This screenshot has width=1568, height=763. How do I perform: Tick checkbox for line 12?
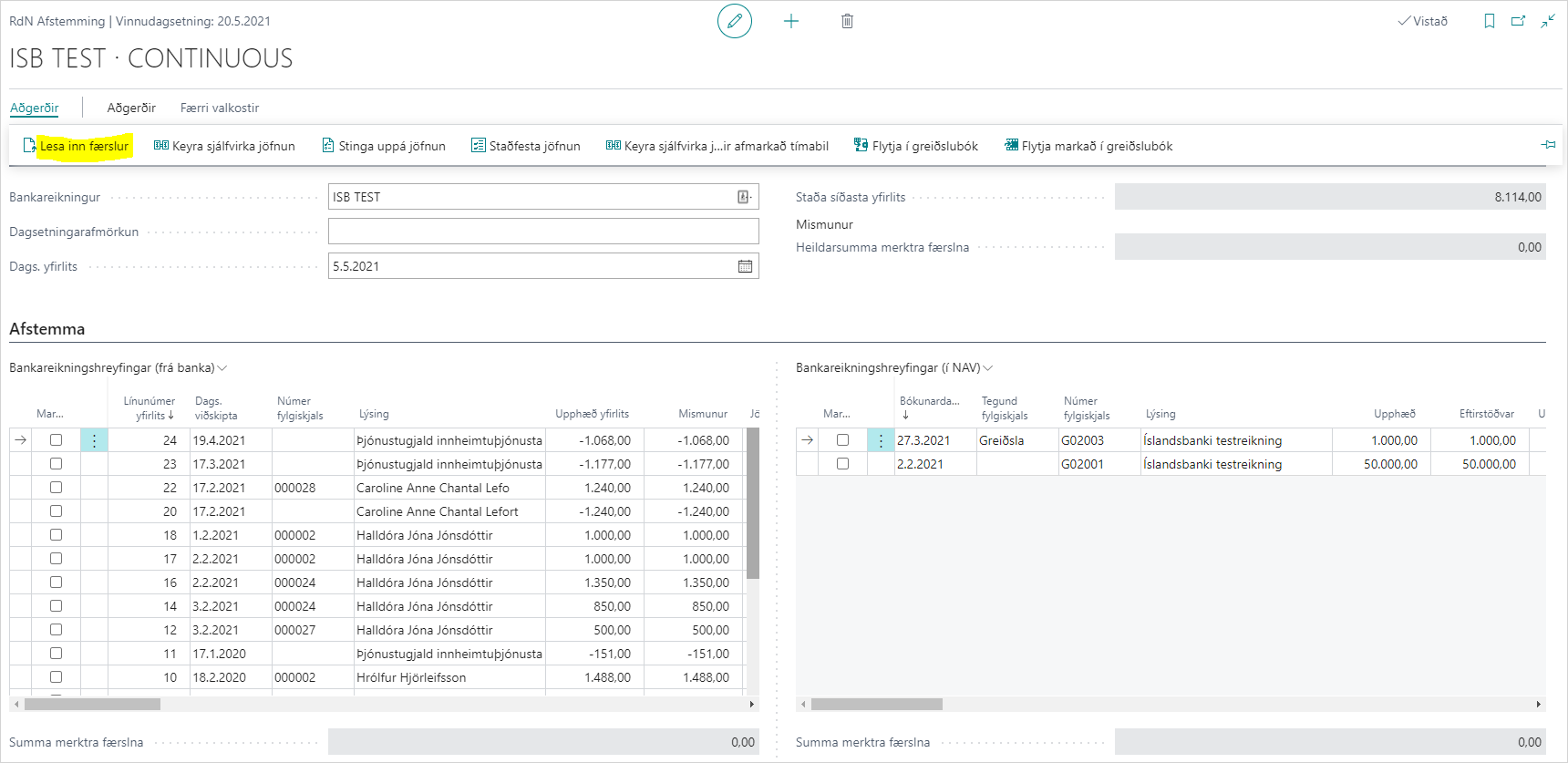[x=56, y=629]
